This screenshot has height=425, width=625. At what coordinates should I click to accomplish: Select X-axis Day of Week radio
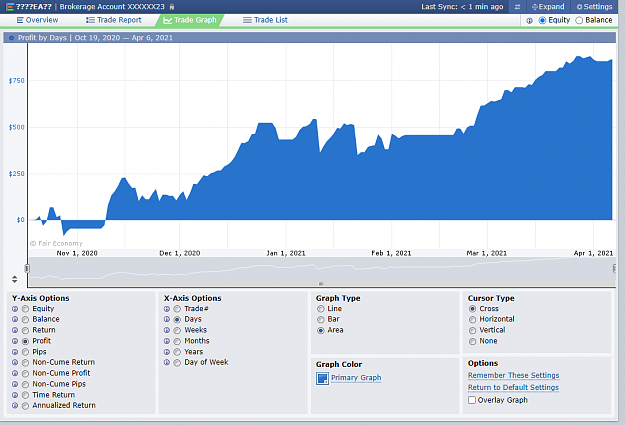click(177, 362)
